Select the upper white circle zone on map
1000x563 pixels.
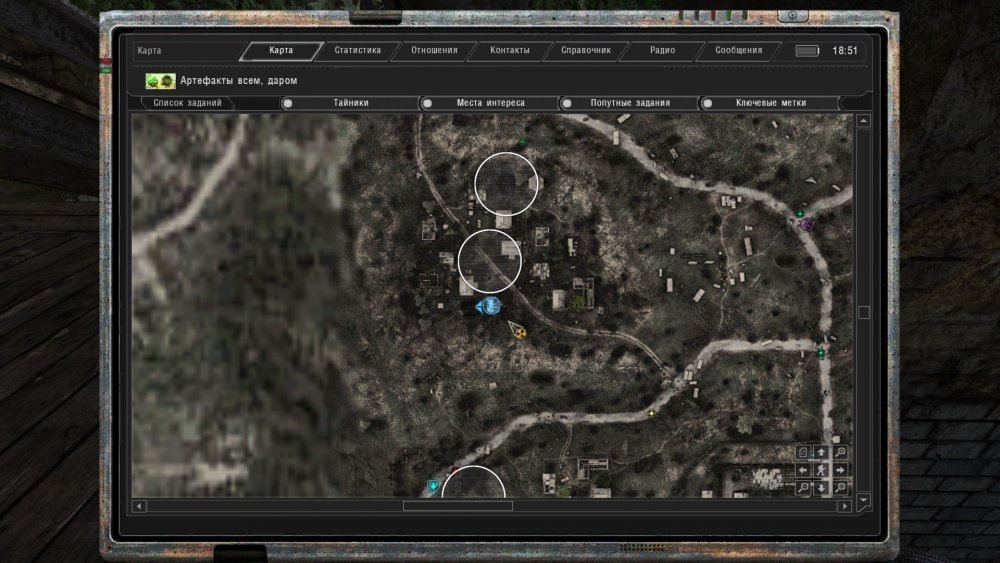[x=506, y=184]
